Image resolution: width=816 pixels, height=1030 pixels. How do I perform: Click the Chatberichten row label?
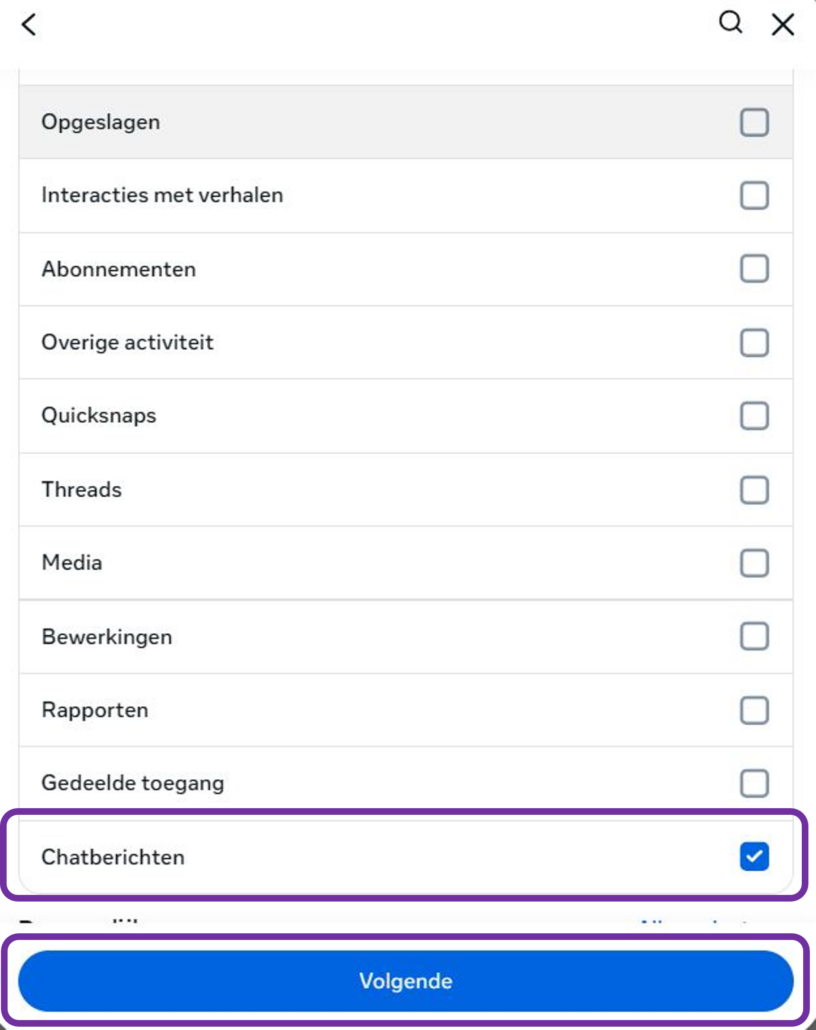click(x=112, y=857)
